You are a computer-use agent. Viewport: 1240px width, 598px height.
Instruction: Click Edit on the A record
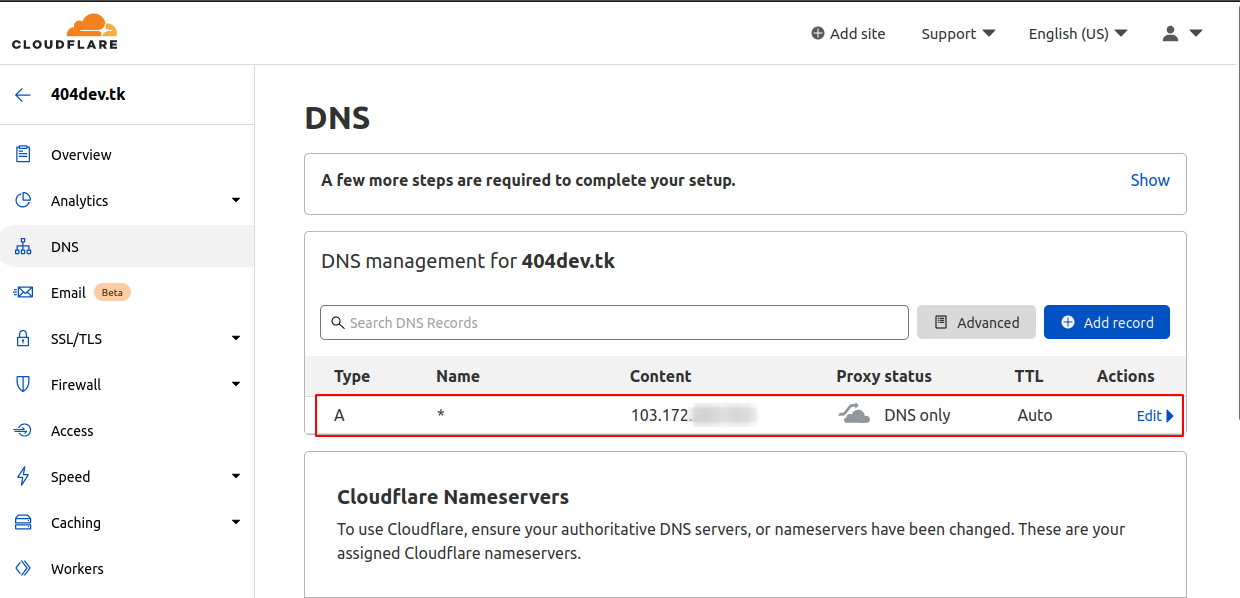[1155, 416]
